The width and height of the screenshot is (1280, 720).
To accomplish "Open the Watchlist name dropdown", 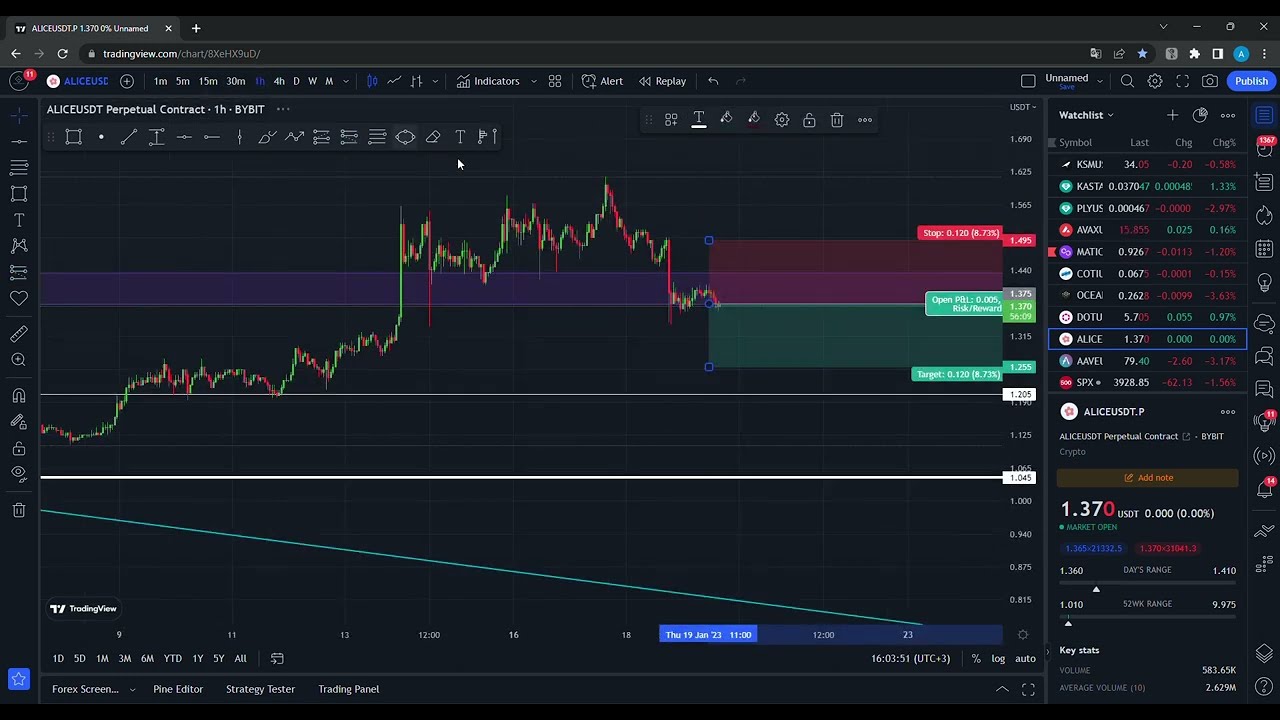I will tap(1085, 115).
